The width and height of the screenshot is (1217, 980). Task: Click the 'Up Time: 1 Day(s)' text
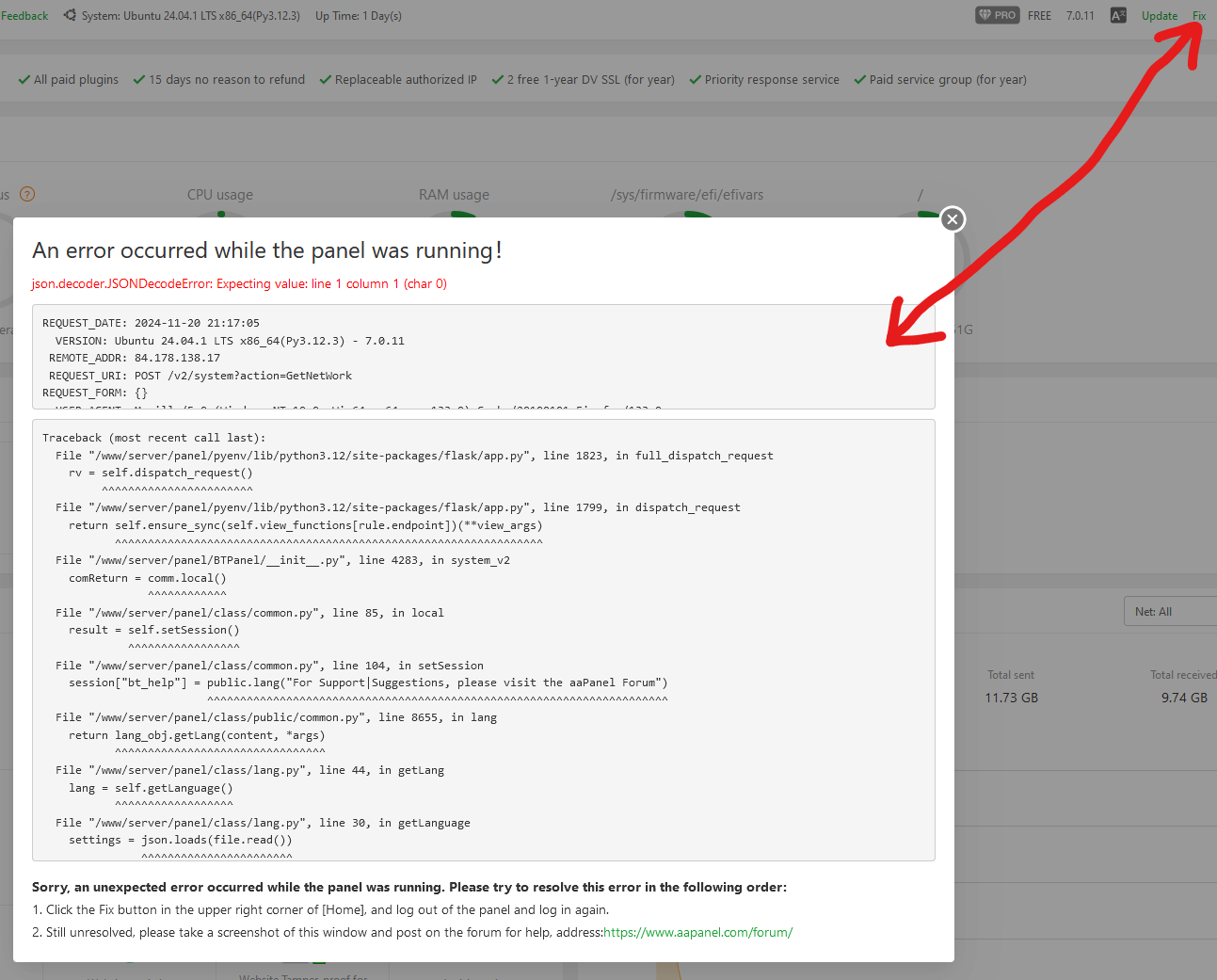(x=359, y=16)
